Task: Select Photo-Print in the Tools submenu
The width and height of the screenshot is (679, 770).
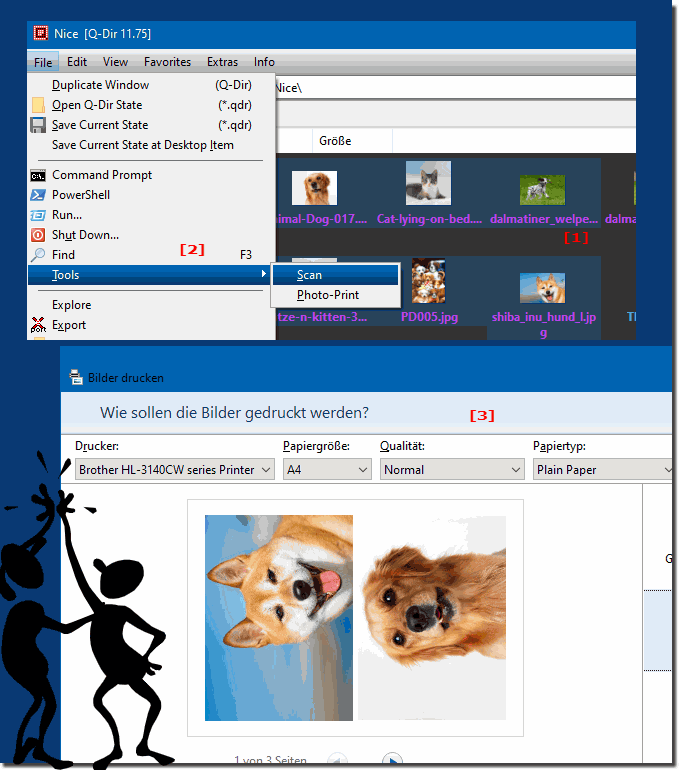Action: click(x=335, y=295)
